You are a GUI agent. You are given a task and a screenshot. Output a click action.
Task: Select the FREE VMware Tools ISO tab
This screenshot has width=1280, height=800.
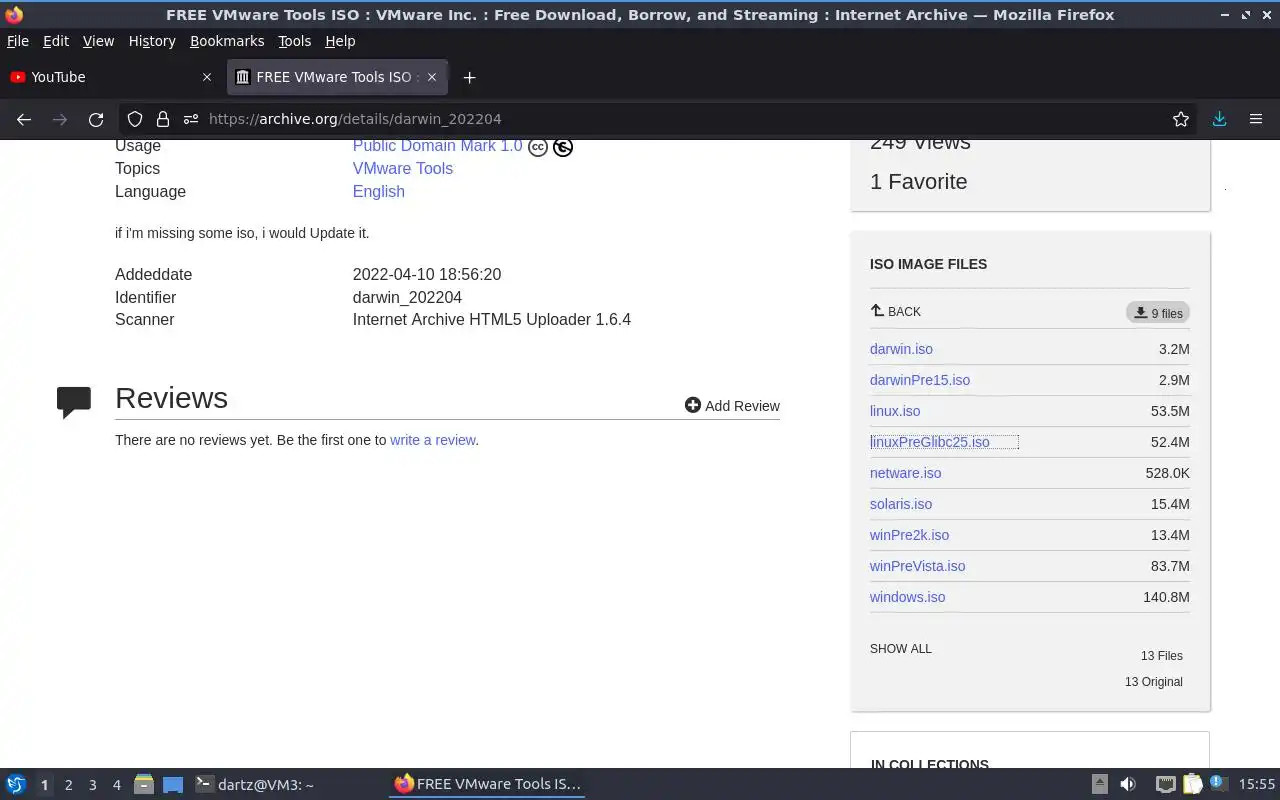click(x=337, y=77)
